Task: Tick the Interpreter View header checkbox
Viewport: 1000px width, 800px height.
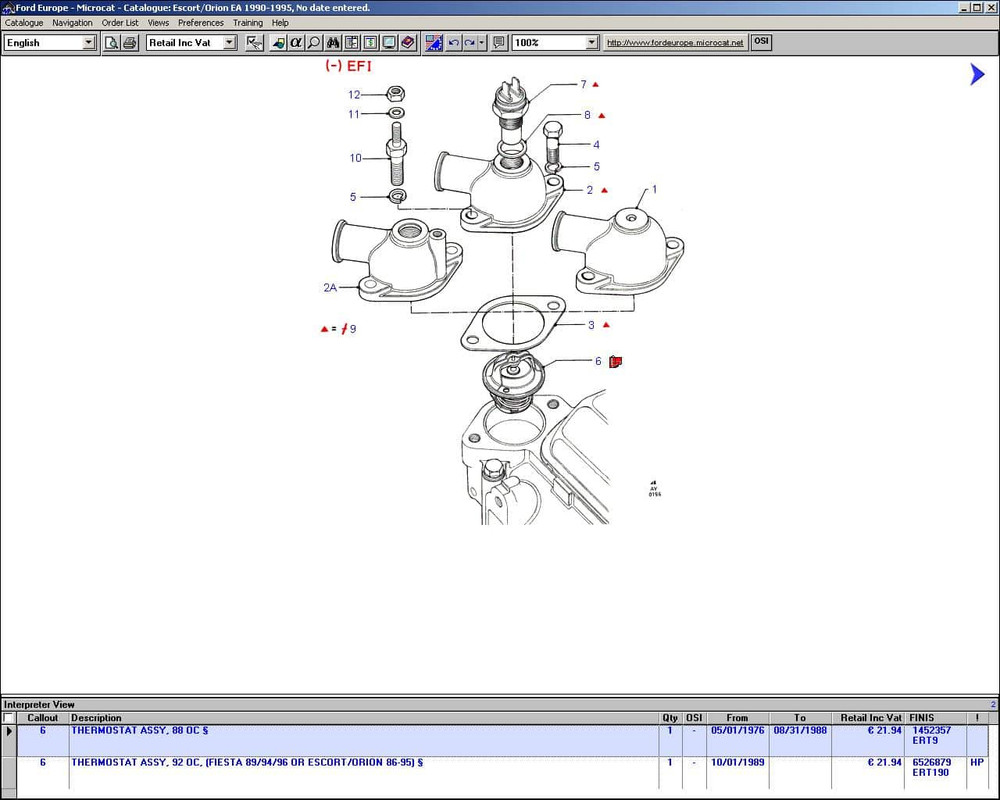Action: [x=8, y=718]
